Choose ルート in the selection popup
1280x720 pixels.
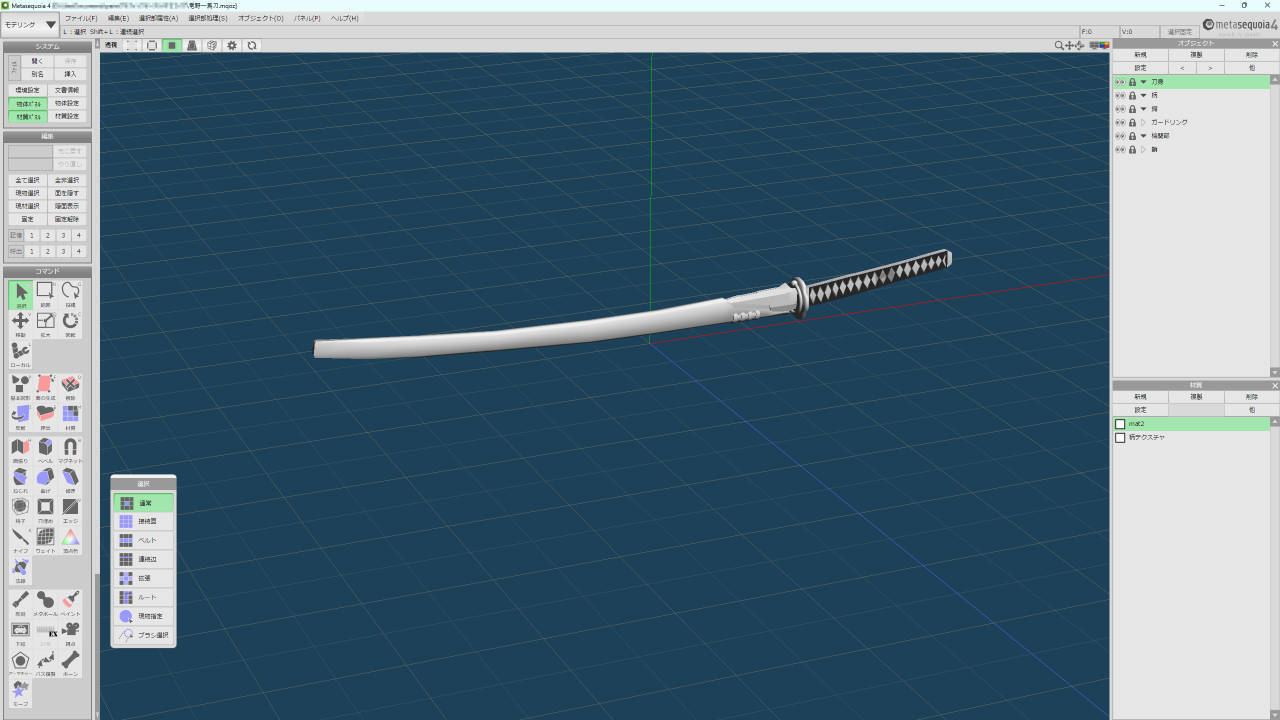click(x=143, y=597)
